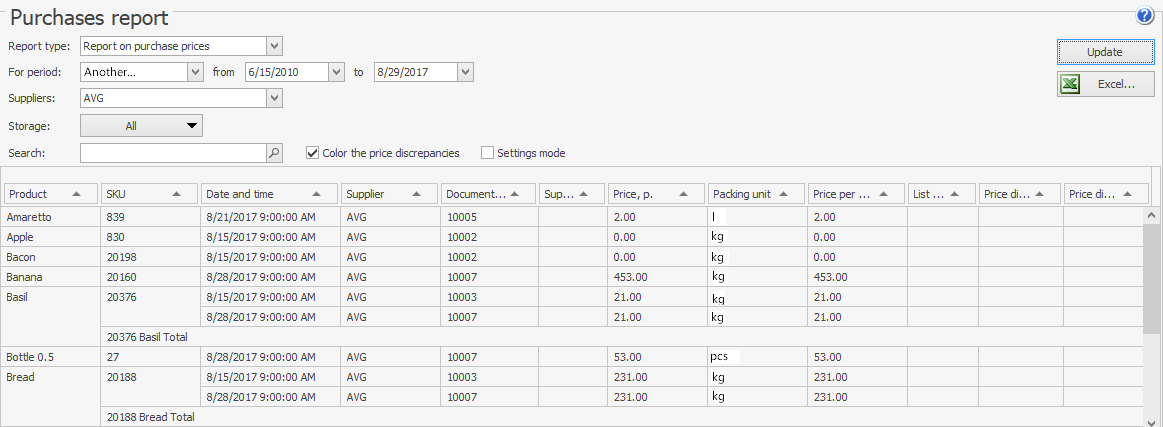Screen dimensions: 1163x427
Task: Open the from date picker arrow
Action: [x=337, y=72]
